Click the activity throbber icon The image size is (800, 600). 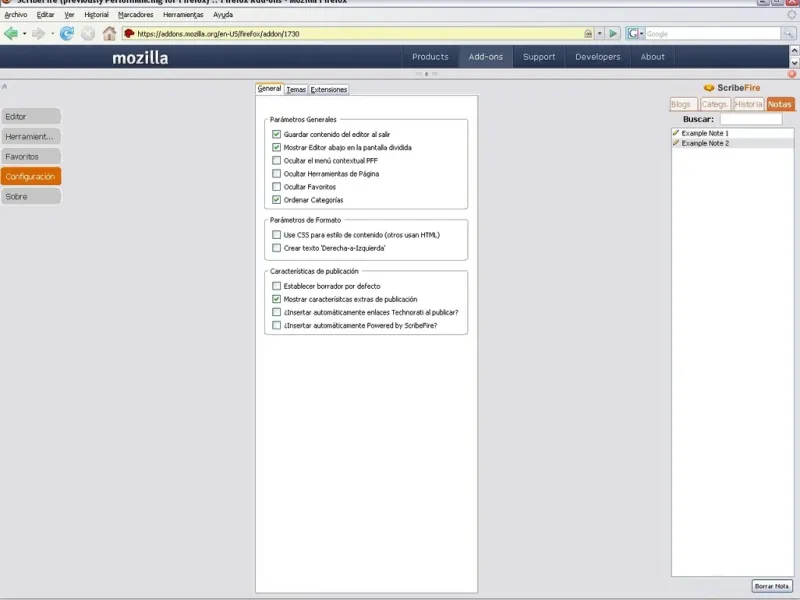[791, 15]
